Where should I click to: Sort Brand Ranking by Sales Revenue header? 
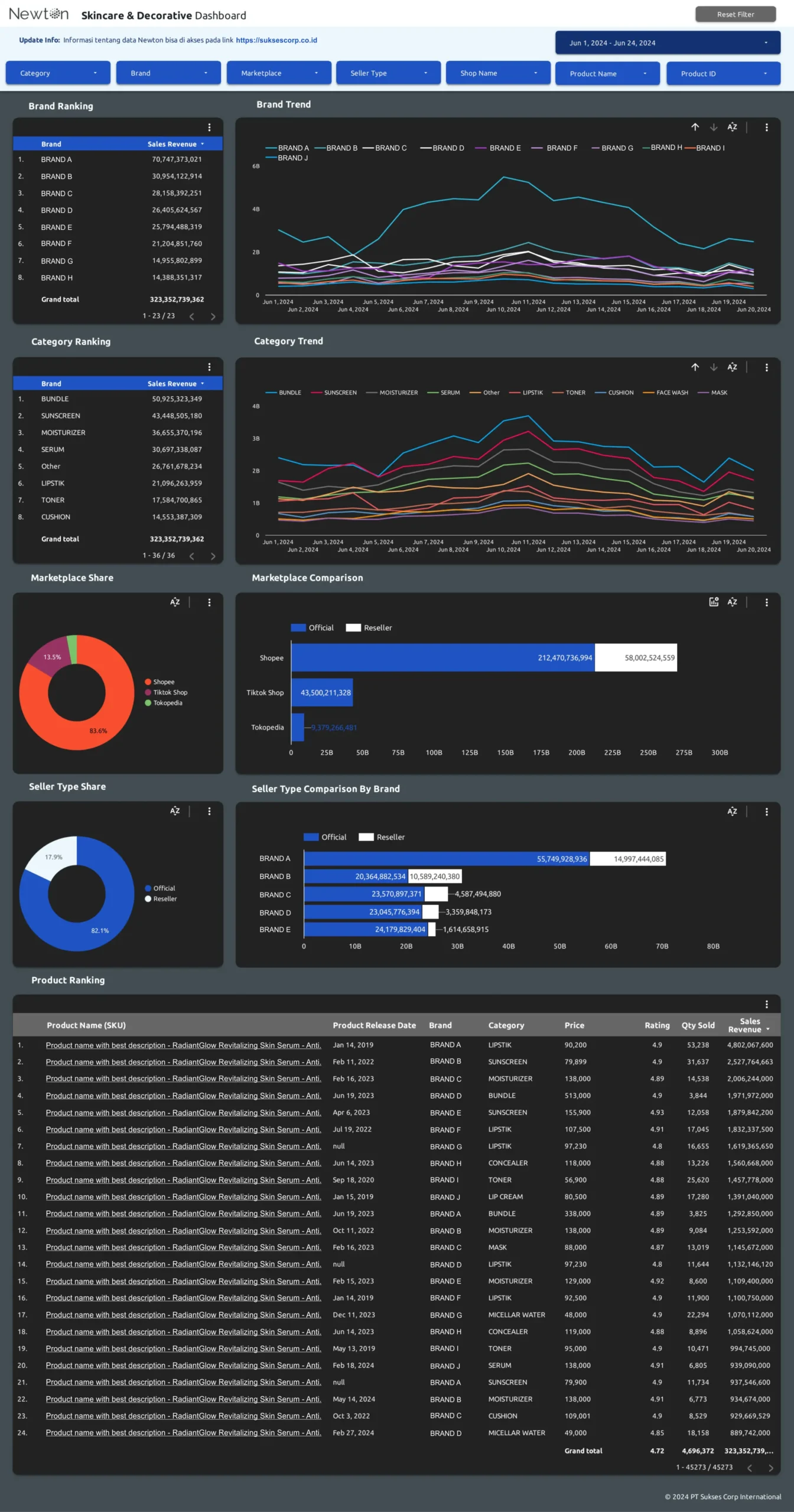pos(175,144)
